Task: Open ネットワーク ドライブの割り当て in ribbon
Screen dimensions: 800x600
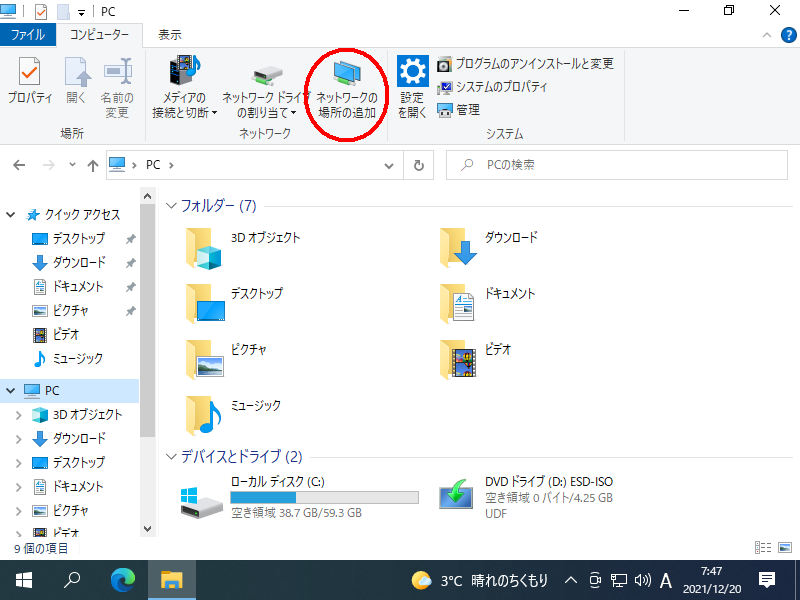Action: click(266, 90)
